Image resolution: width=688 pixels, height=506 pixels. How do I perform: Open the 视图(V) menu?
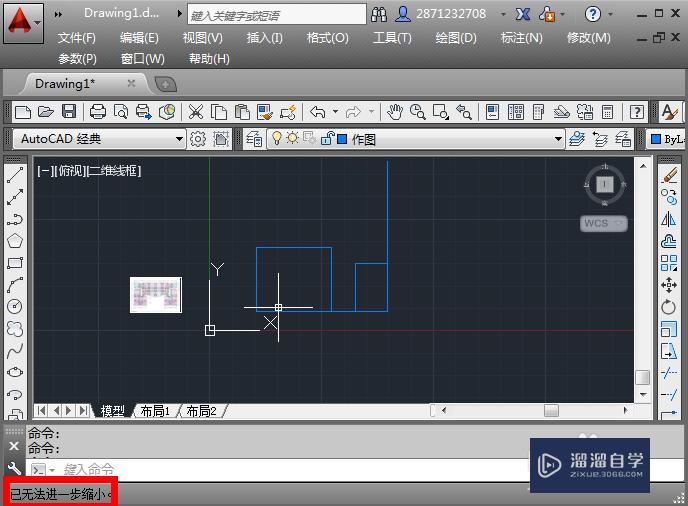202,38
